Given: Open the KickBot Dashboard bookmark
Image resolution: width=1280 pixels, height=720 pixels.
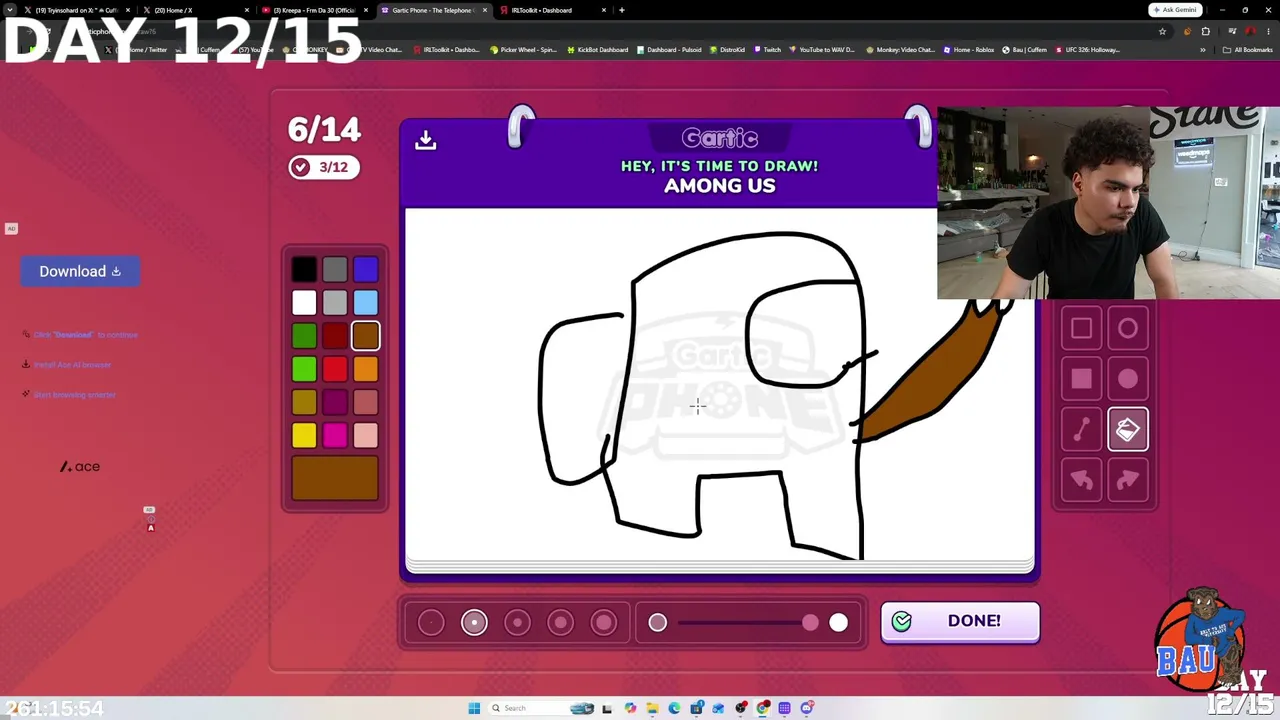Looking at the screenshot, I should [597, 50].
